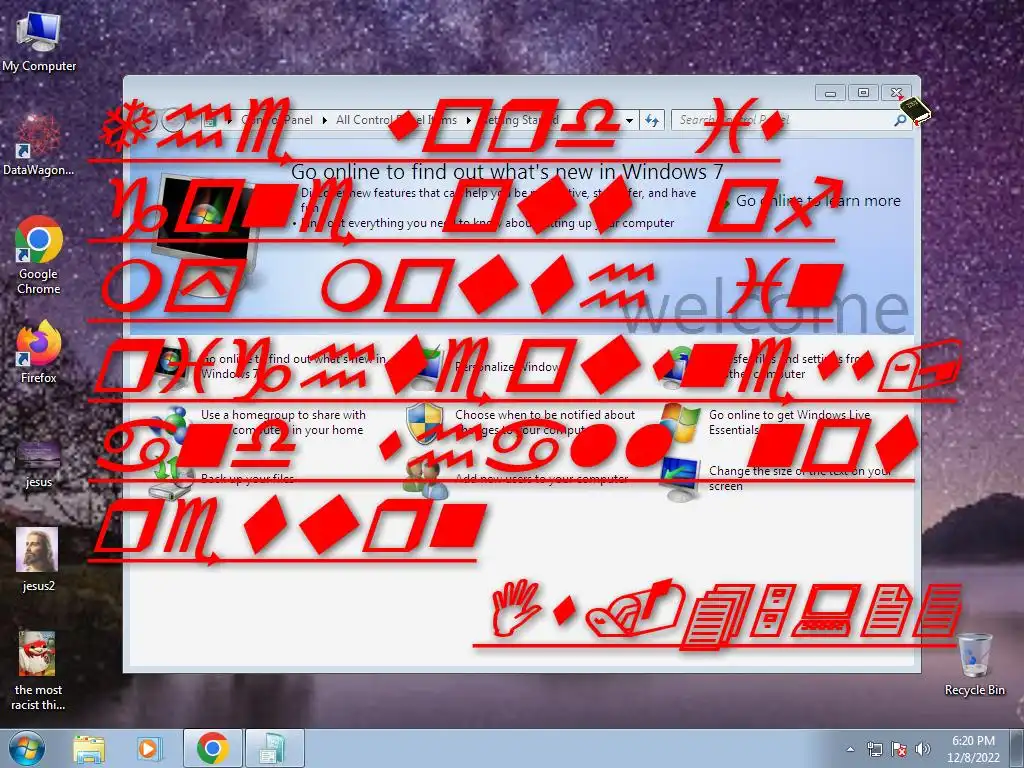The width and height of the screenshot is (1024, 768).
Task: Click the Getting Started breadcrumb
Action: coord(520,120)
